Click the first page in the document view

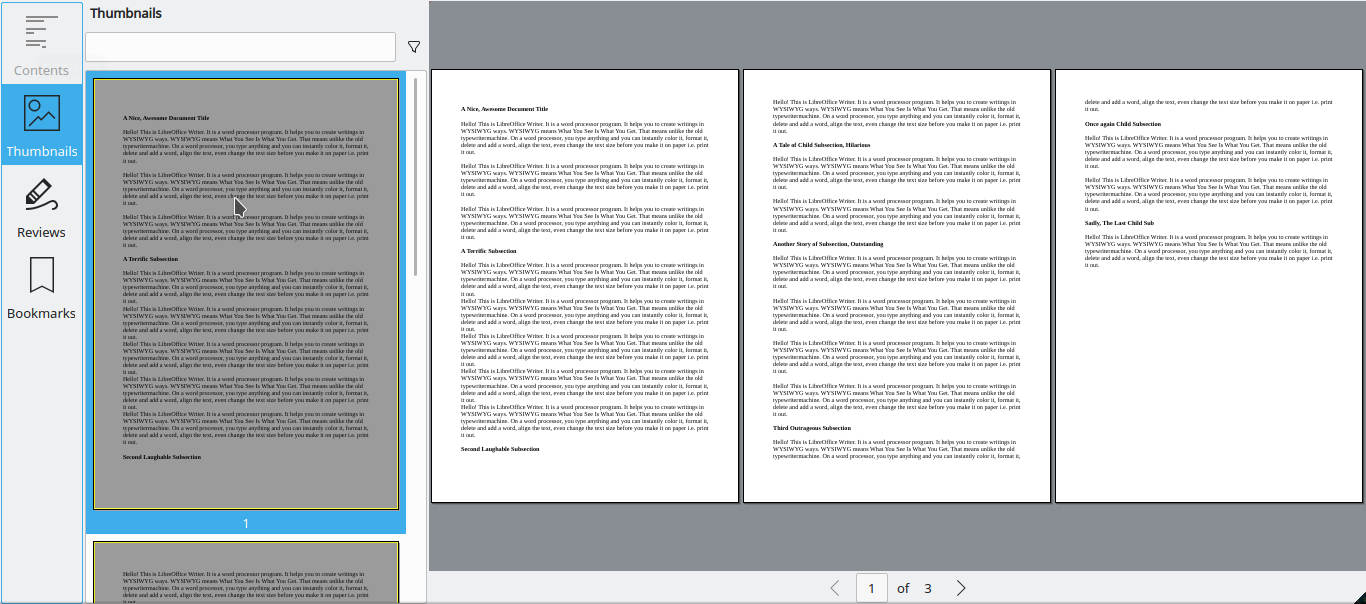click(584, 285)
